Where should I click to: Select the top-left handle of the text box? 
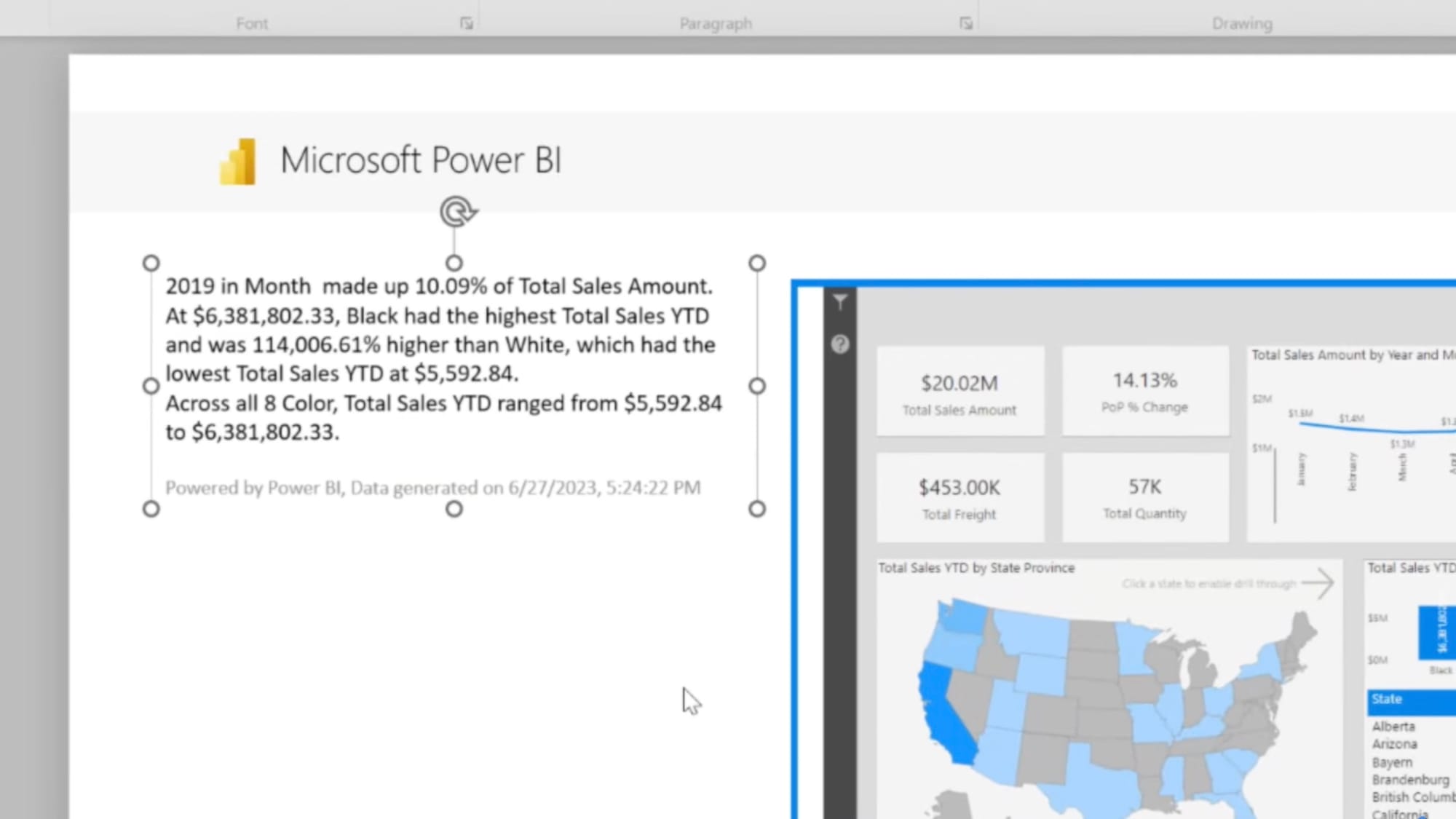[x=151, y=263]
